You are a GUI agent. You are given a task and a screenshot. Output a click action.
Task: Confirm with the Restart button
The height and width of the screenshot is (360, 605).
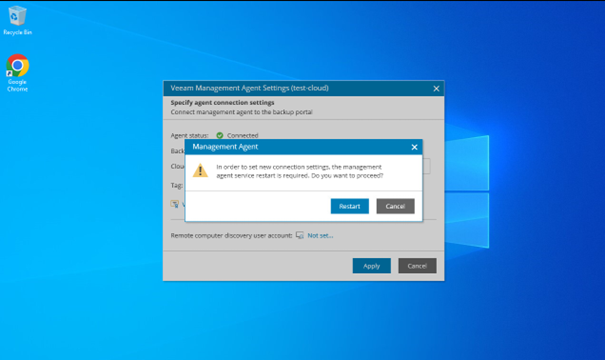point(350,206)
